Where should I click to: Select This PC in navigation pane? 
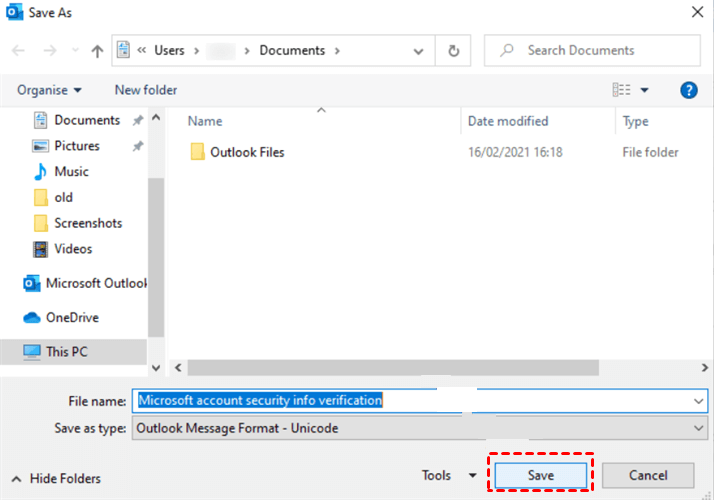tap(66, 352)
